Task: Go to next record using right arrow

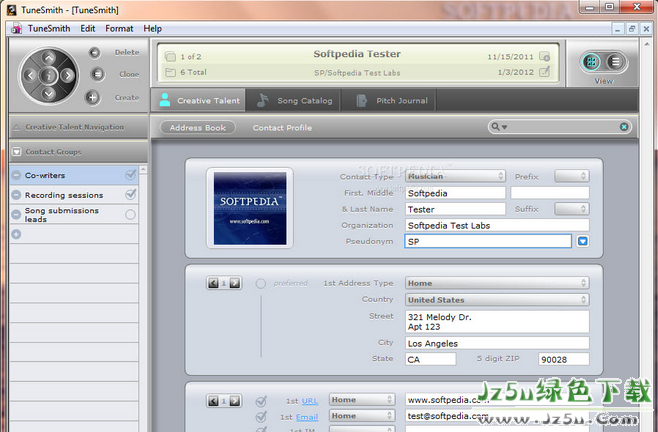Action: pyautogui.click(x=68, y=76)
